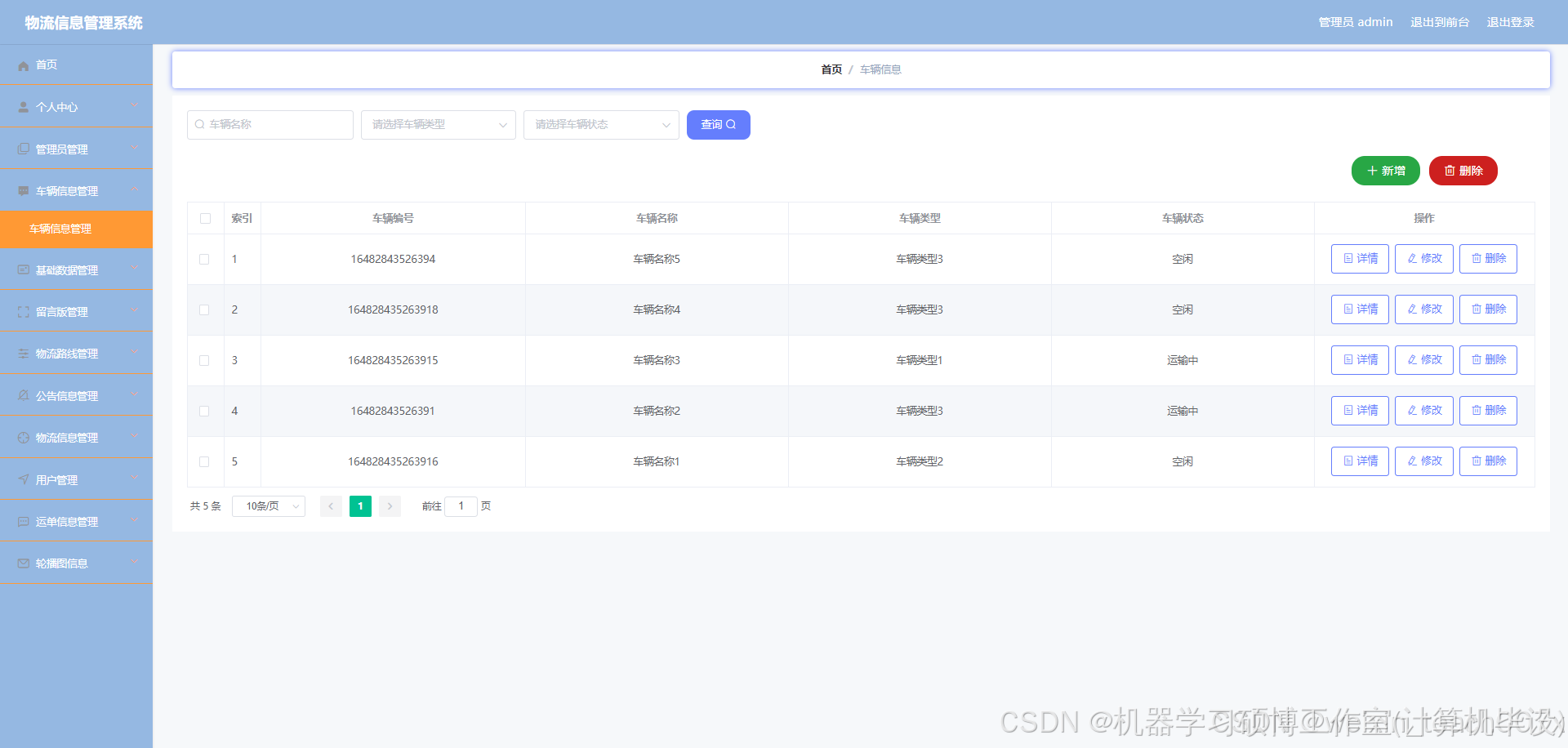The image size is (1568, 748).
Task: Check the checkbox beside 车辆名称3
Action: click(205, 360)
